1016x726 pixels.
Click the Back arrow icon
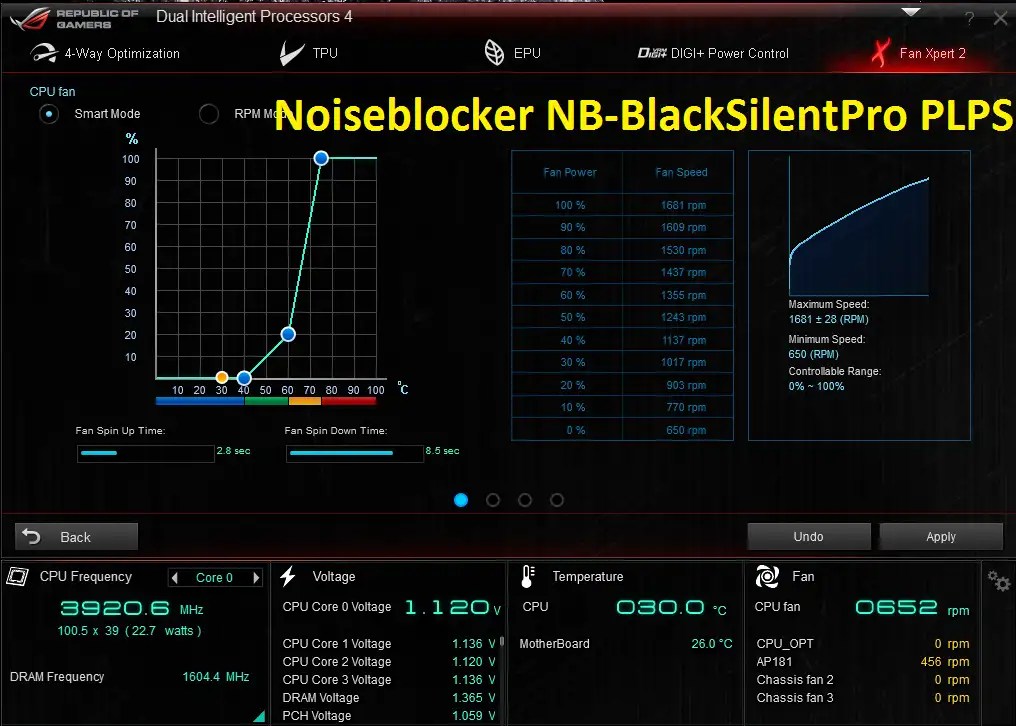tap(31, 536)
